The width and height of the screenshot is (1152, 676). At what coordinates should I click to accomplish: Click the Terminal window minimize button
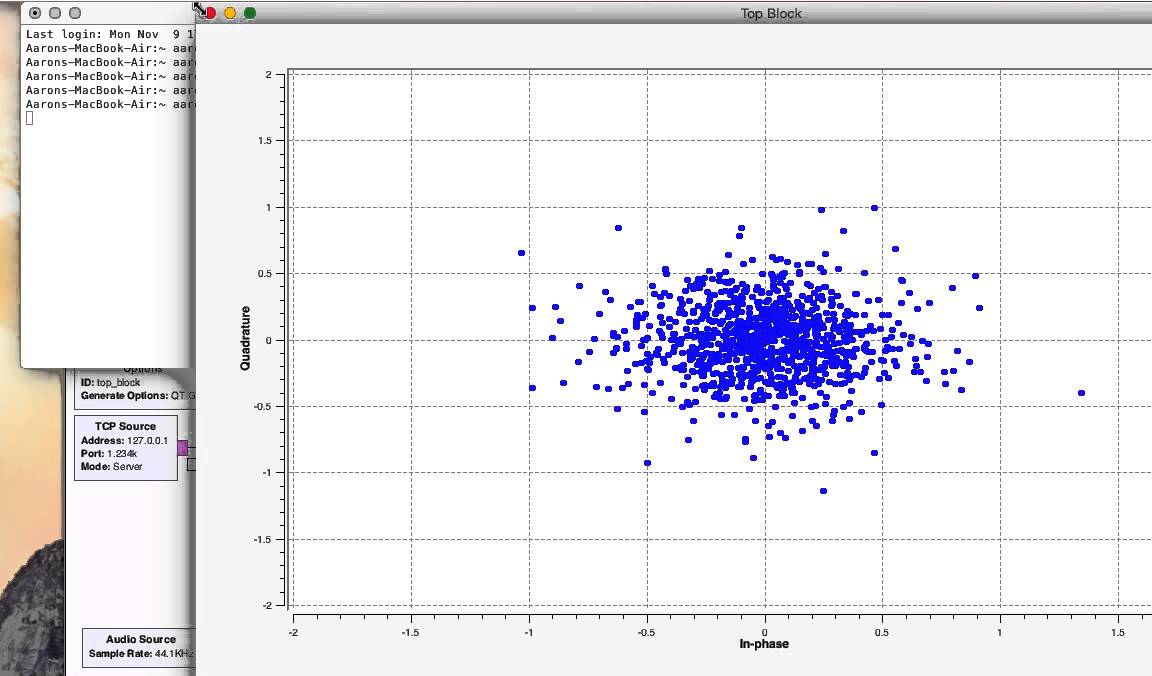pos(54,13)
